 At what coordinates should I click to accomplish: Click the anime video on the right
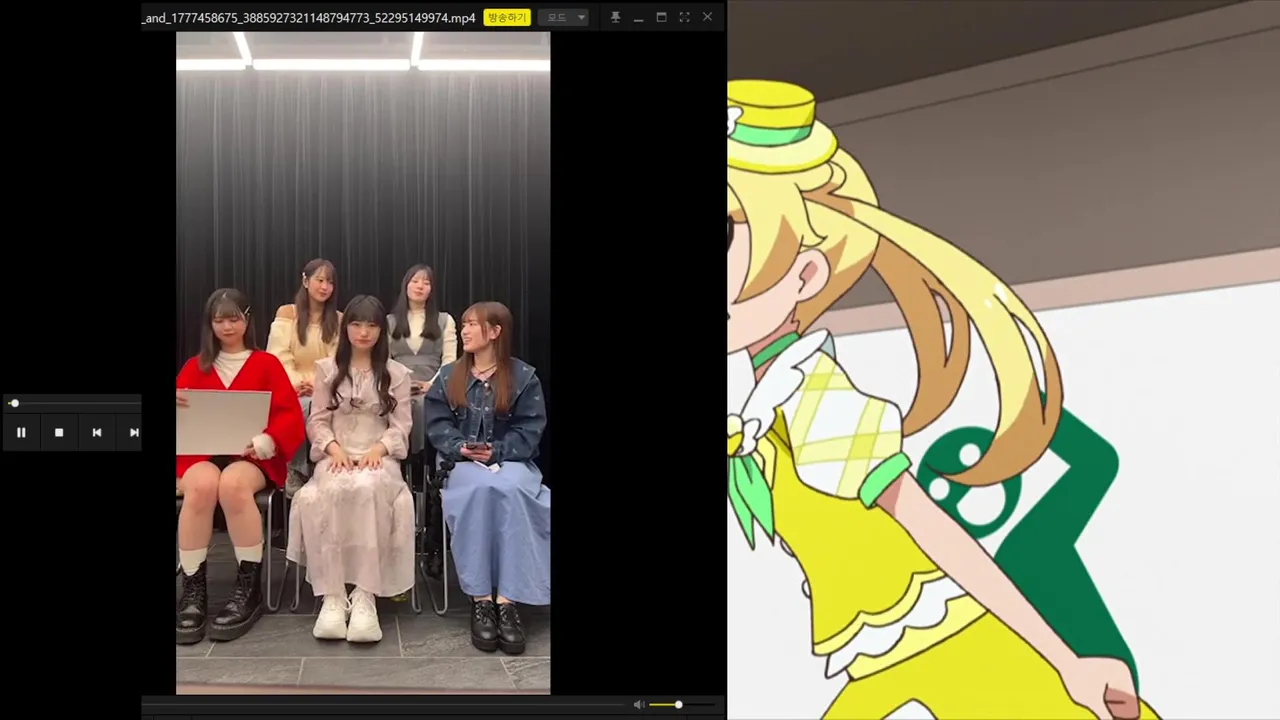tap(1003, 360)
